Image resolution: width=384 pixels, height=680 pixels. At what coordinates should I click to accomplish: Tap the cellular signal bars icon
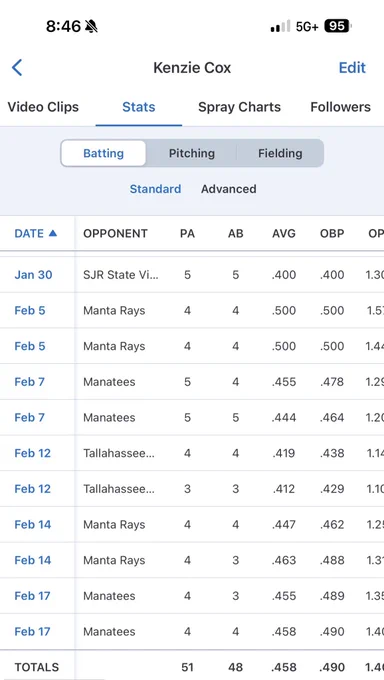pyautogui.click(x=280, y=27)
